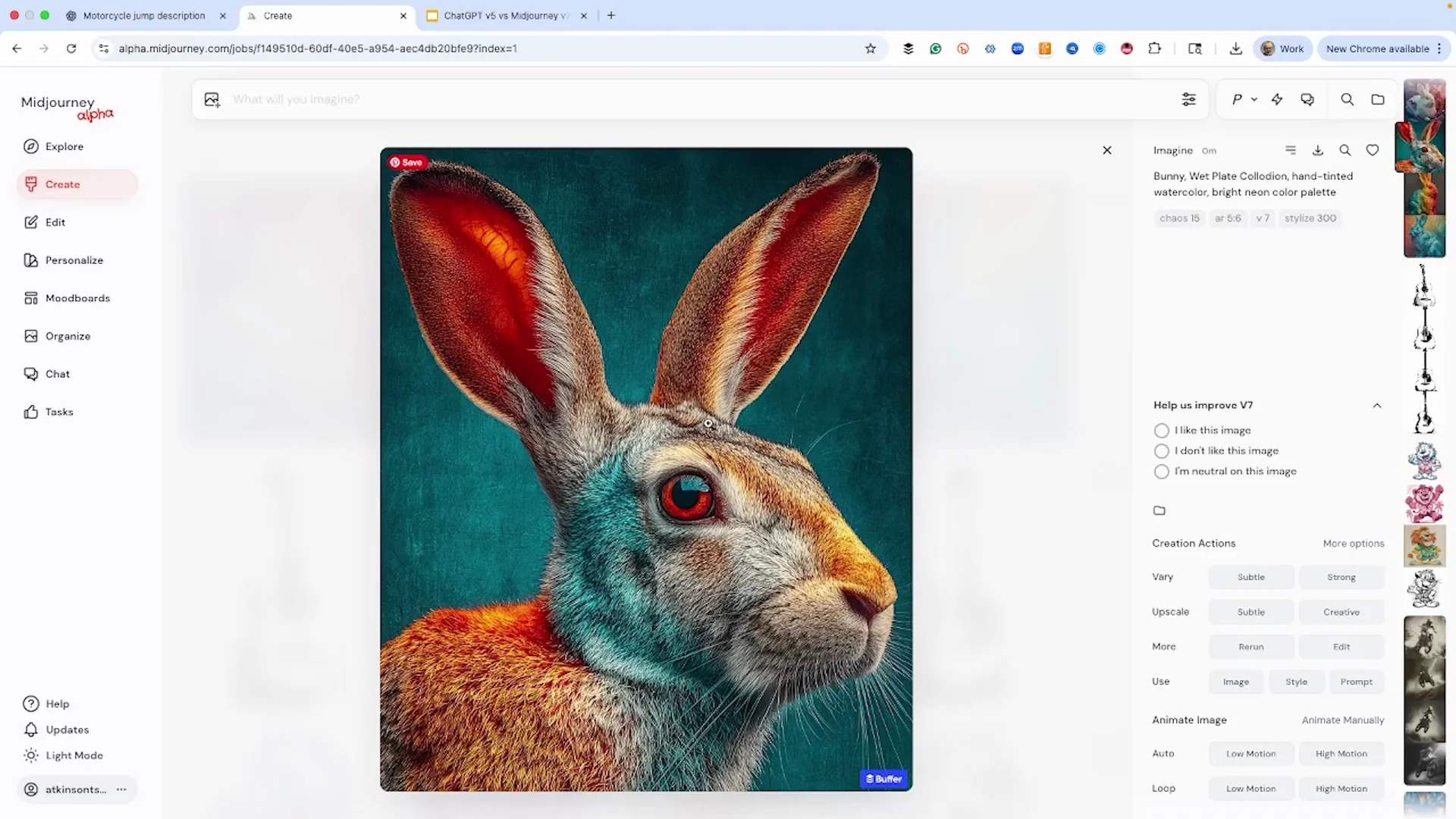Collapse the "Help us improve V7" section

[x=1376, y=405]
